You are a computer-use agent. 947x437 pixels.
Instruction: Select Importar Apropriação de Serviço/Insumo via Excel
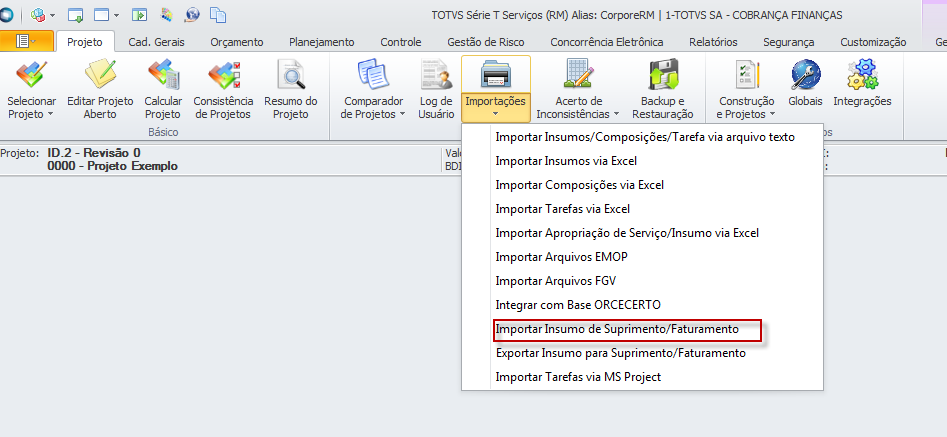[643, 232]
